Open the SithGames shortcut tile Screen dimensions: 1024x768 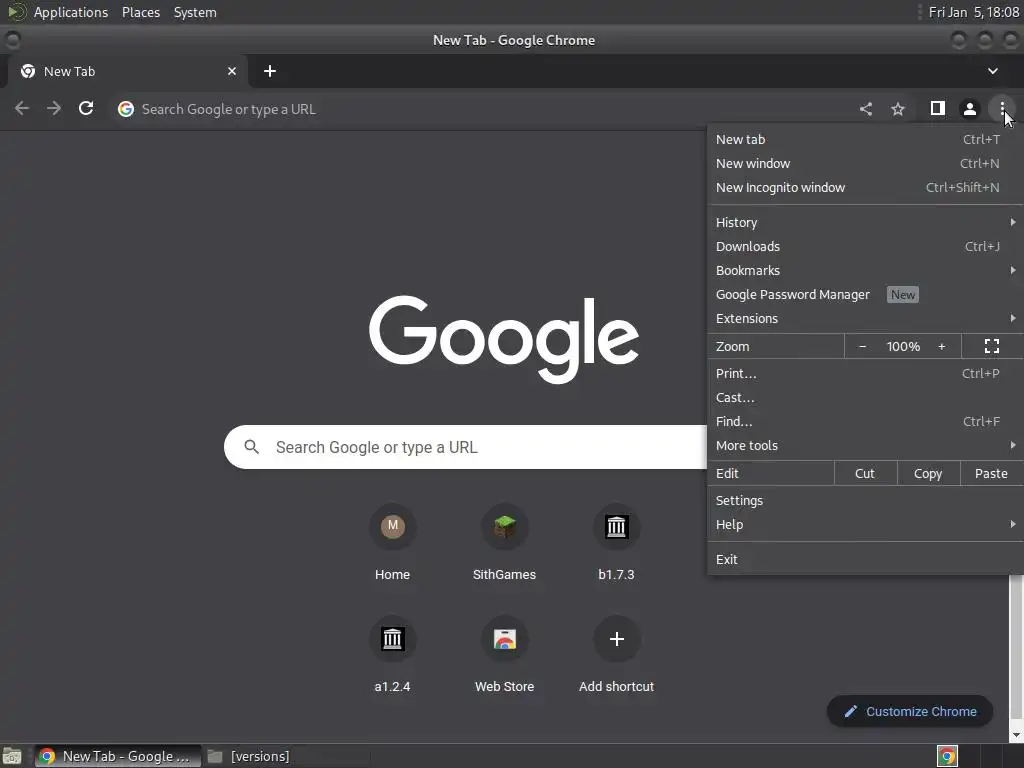[x=504, y=543]
